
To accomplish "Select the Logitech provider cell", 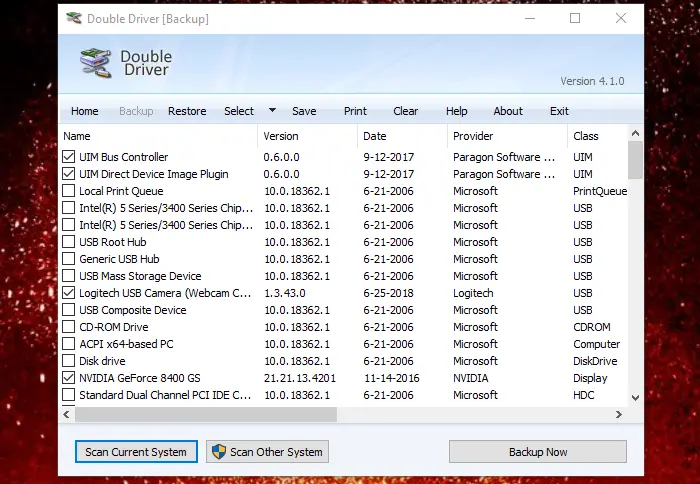I will click(473, 293).
